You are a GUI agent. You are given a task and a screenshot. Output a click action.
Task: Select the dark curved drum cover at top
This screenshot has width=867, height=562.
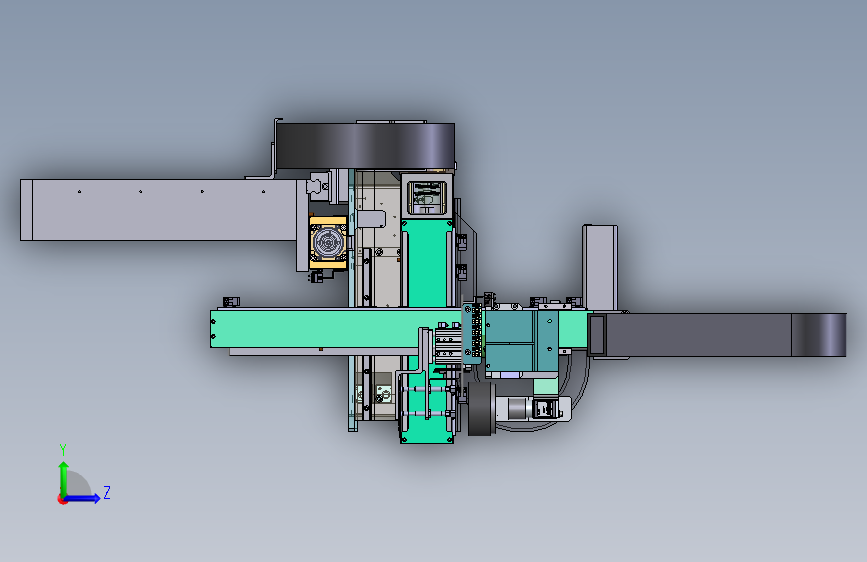pyautogui.click(x=365, y=145)
